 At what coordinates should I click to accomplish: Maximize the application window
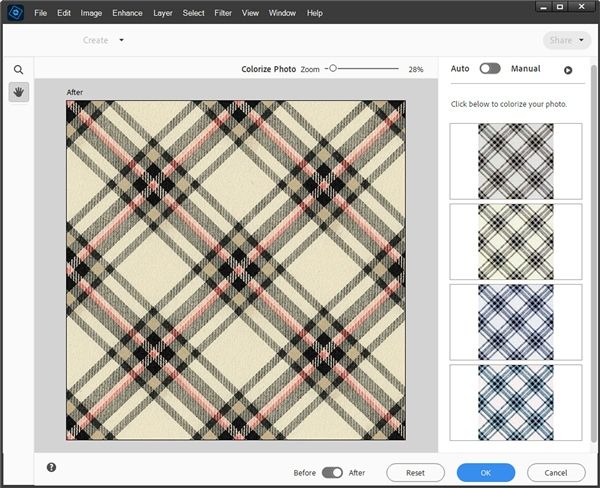[x=560, y=7]
